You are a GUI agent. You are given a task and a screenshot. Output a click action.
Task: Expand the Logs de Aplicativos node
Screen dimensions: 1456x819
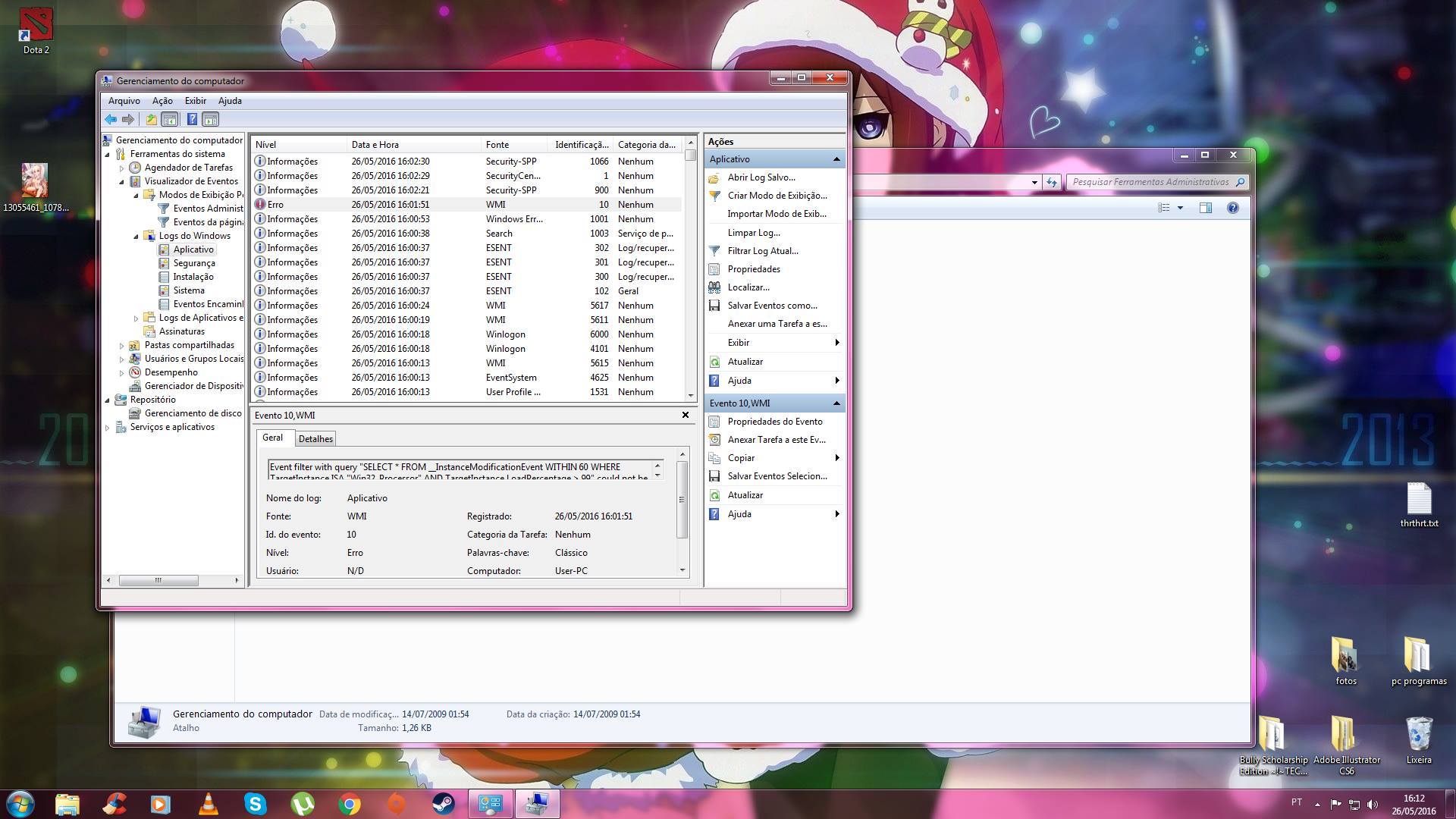click(x=136, y=318)
